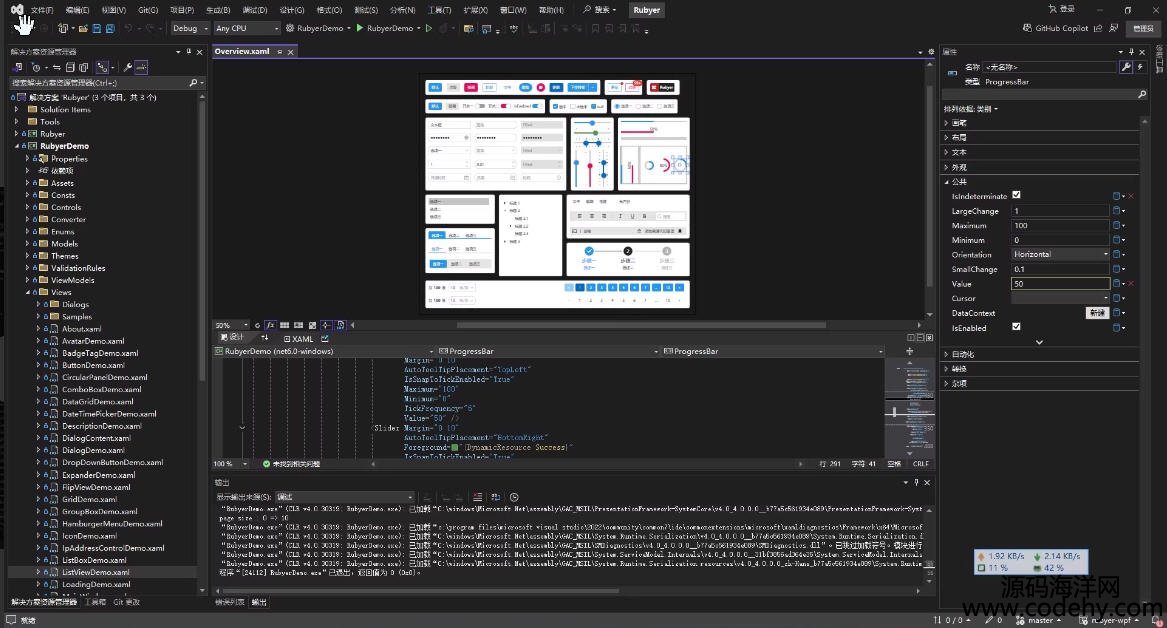Click swap panes arrows icon beside Design tab
Screen dimensions: 1167x628
(x=264, y=338)
